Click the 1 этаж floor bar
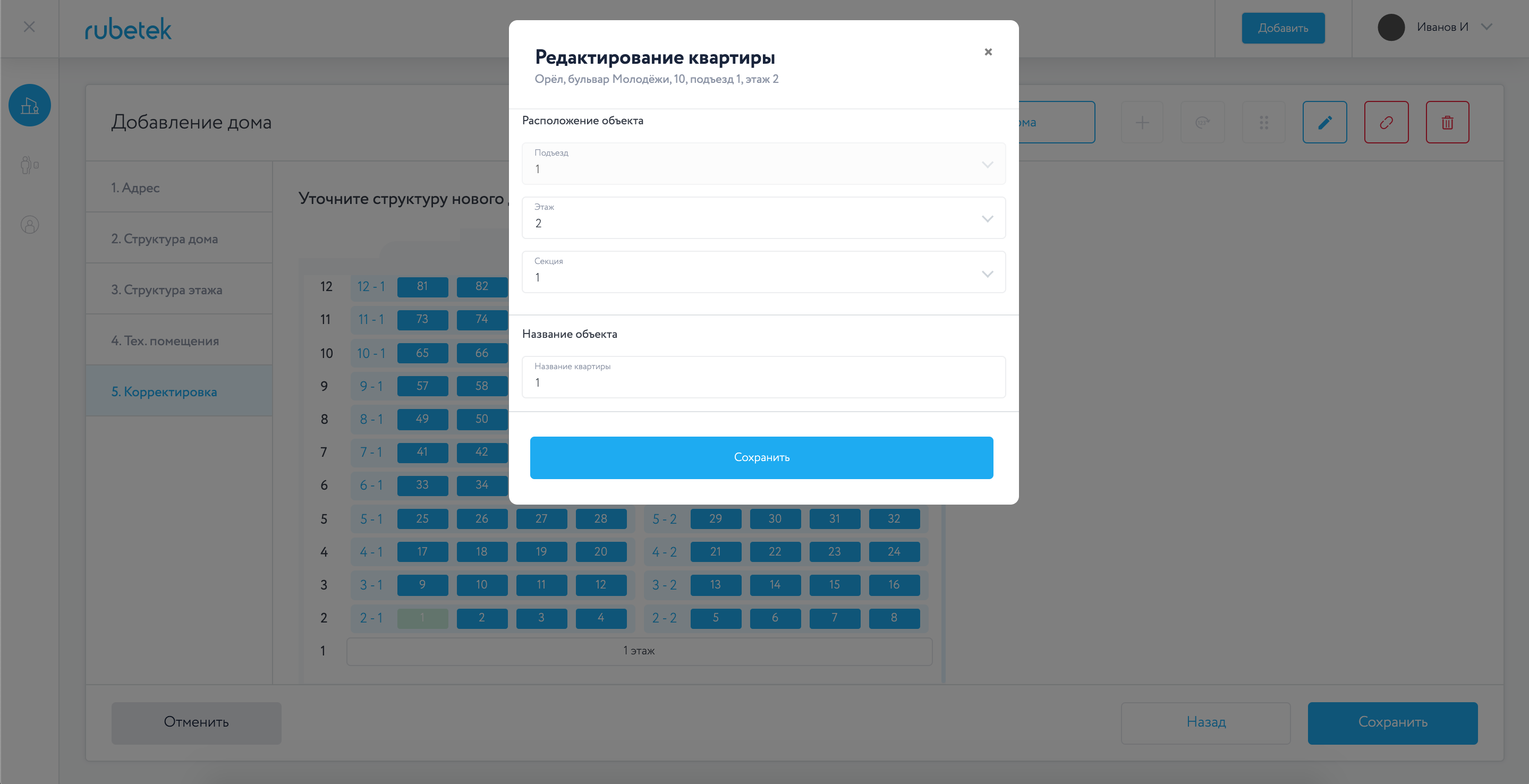 point(639,651)
